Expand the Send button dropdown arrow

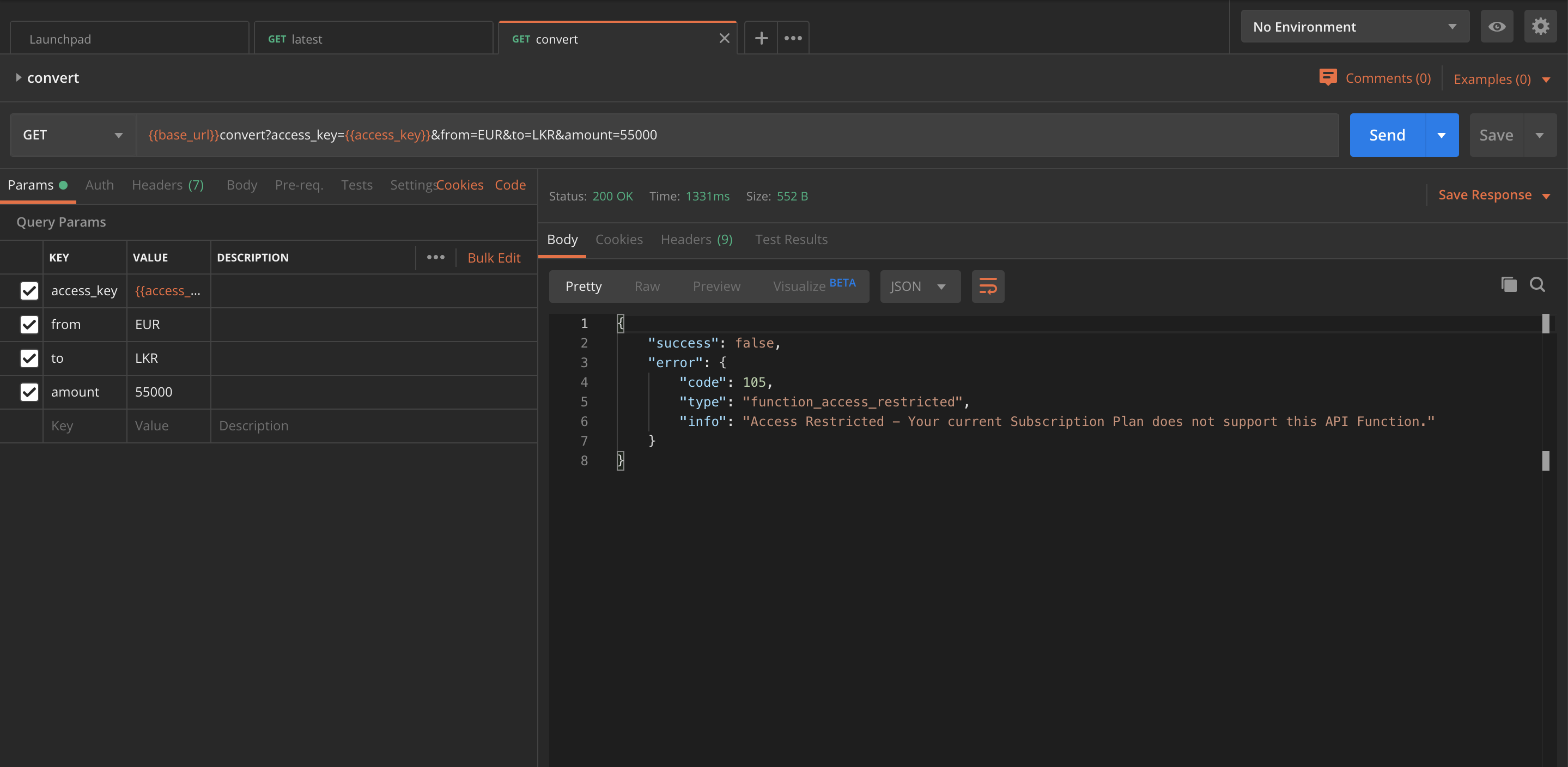1440,135
